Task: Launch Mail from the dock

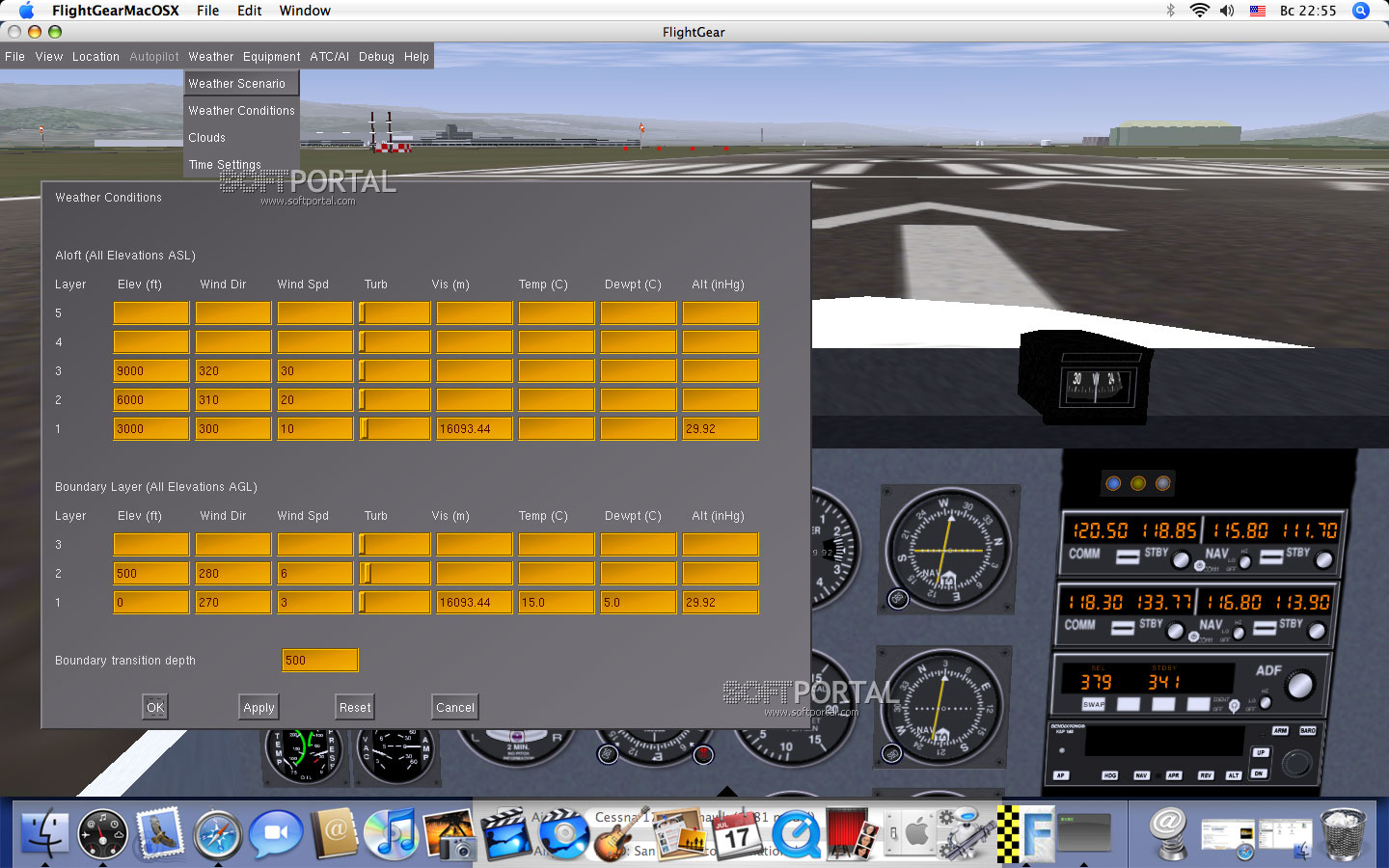Action: point(160,834)
